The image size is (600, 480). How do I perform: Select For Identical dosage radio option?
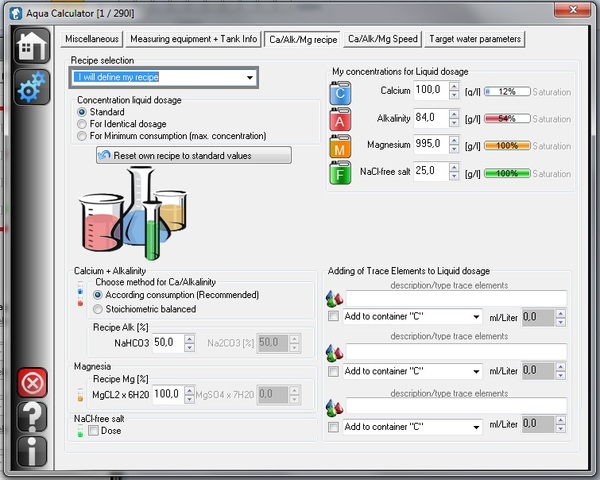(83, 124)
